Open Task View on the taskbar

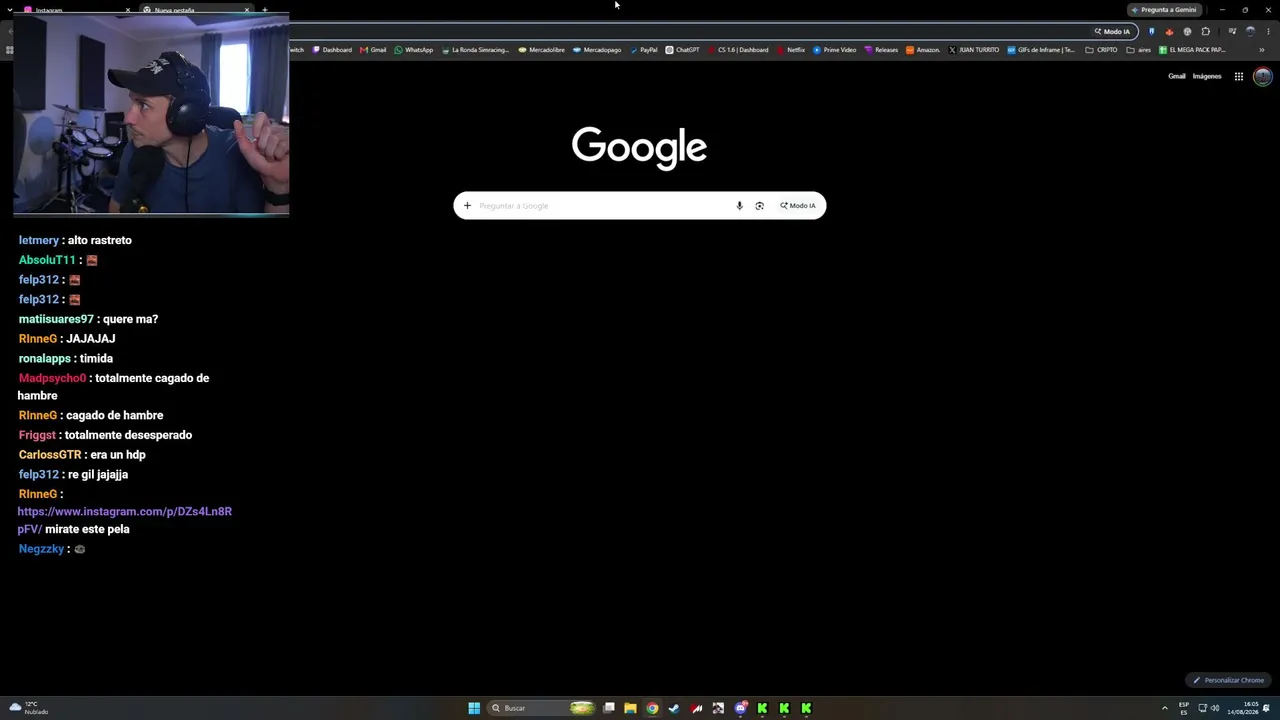click(x=608, y=708)
